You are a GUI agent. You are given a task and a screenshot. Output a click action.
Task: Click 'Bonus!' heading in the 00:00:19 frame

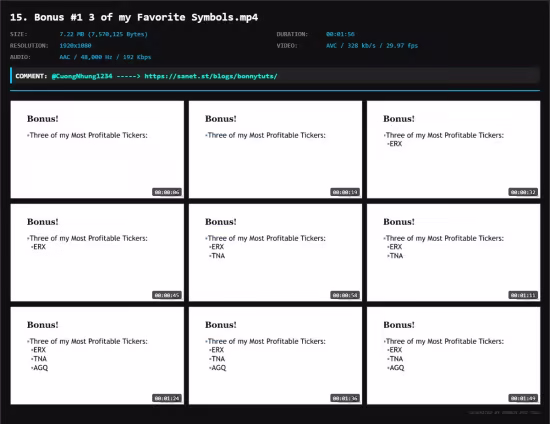coord(221,119)
